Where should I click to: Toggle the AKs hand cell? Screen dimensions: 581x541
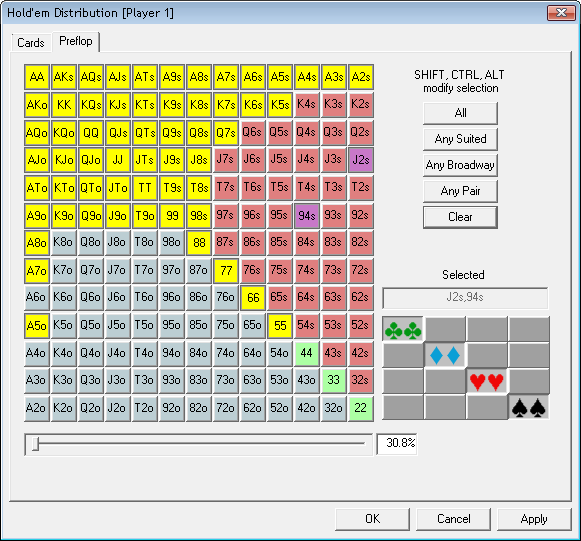pos(64,77)
